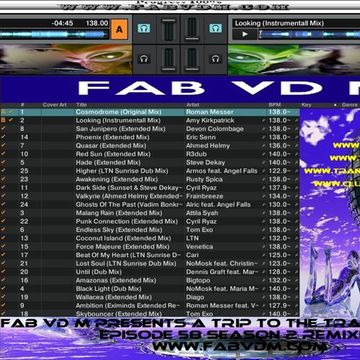Sort the track list by Title column
This screenshot has width=360, height=360.
point(81,105)
